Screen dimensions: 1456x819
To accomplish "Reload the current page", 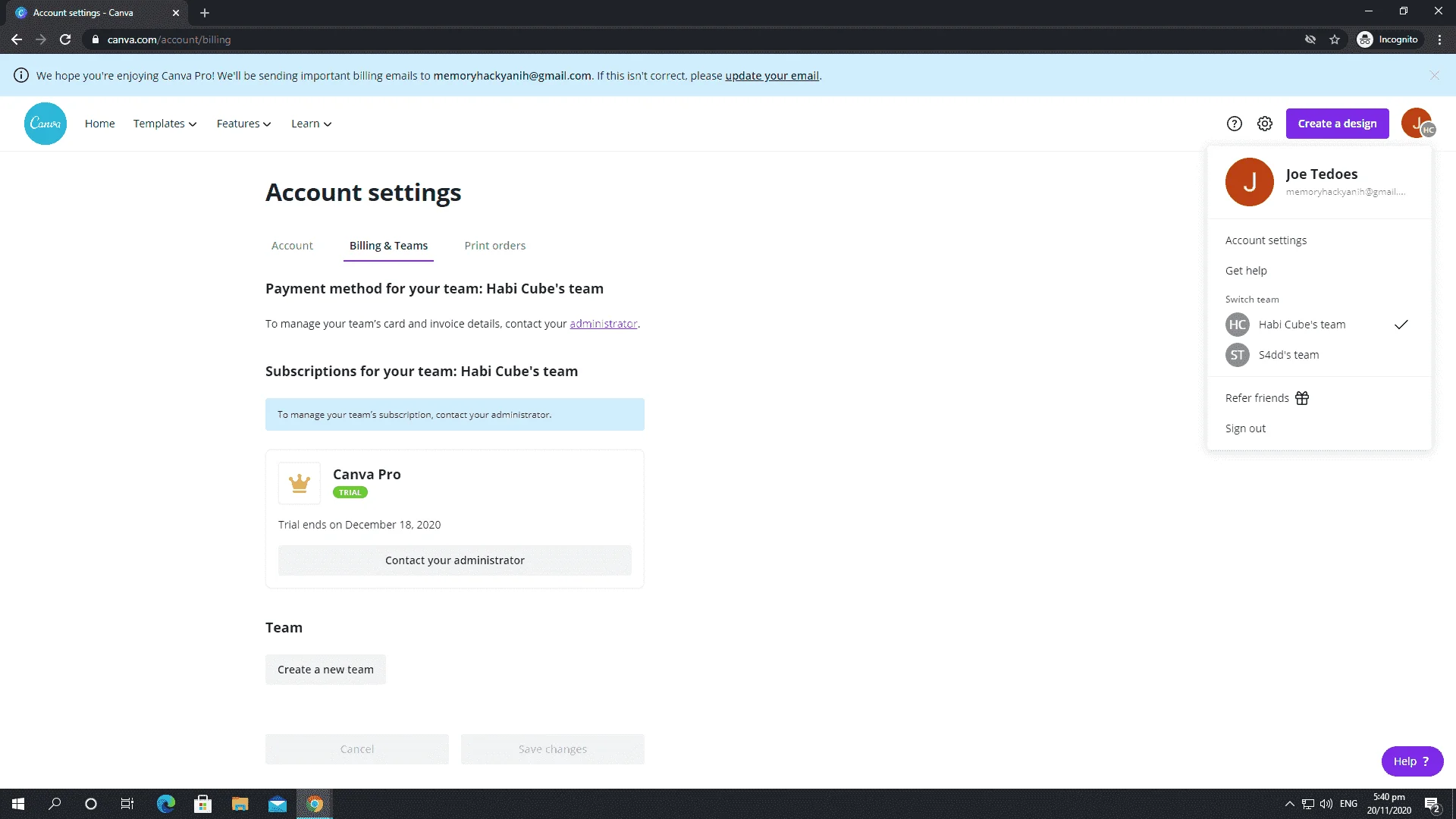I will pos(65,39).
